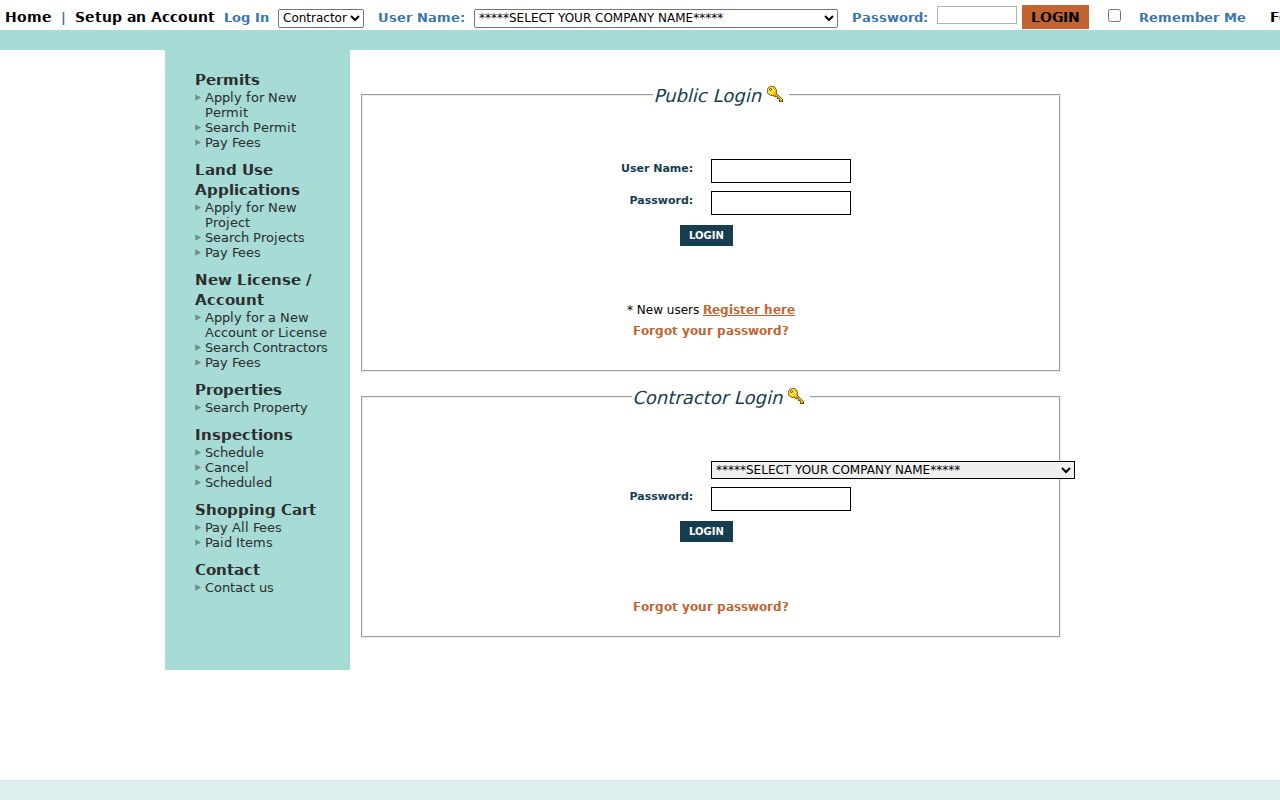Image resolution: width=1280 pixels, height=800 pixels.
Task: Open Search Contractors link
Action: tap(266, 348)
